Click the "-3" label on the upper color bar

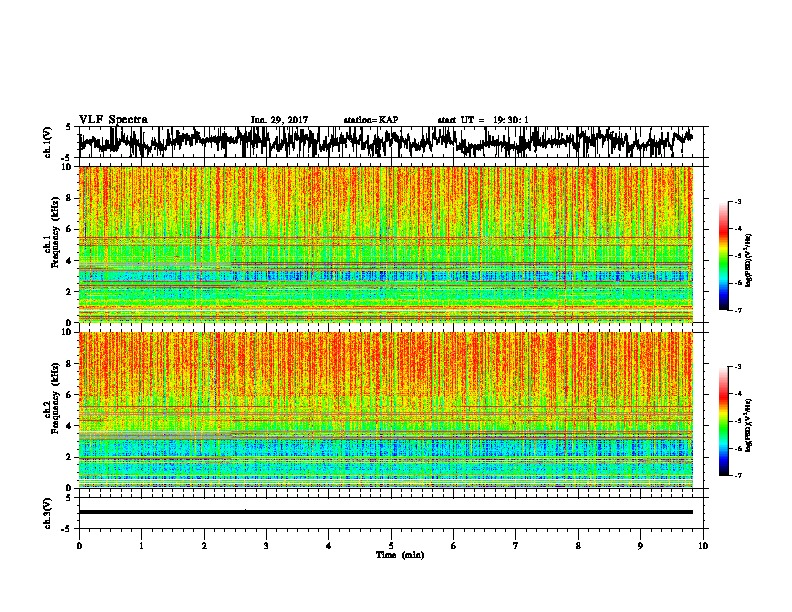[737, 201]
